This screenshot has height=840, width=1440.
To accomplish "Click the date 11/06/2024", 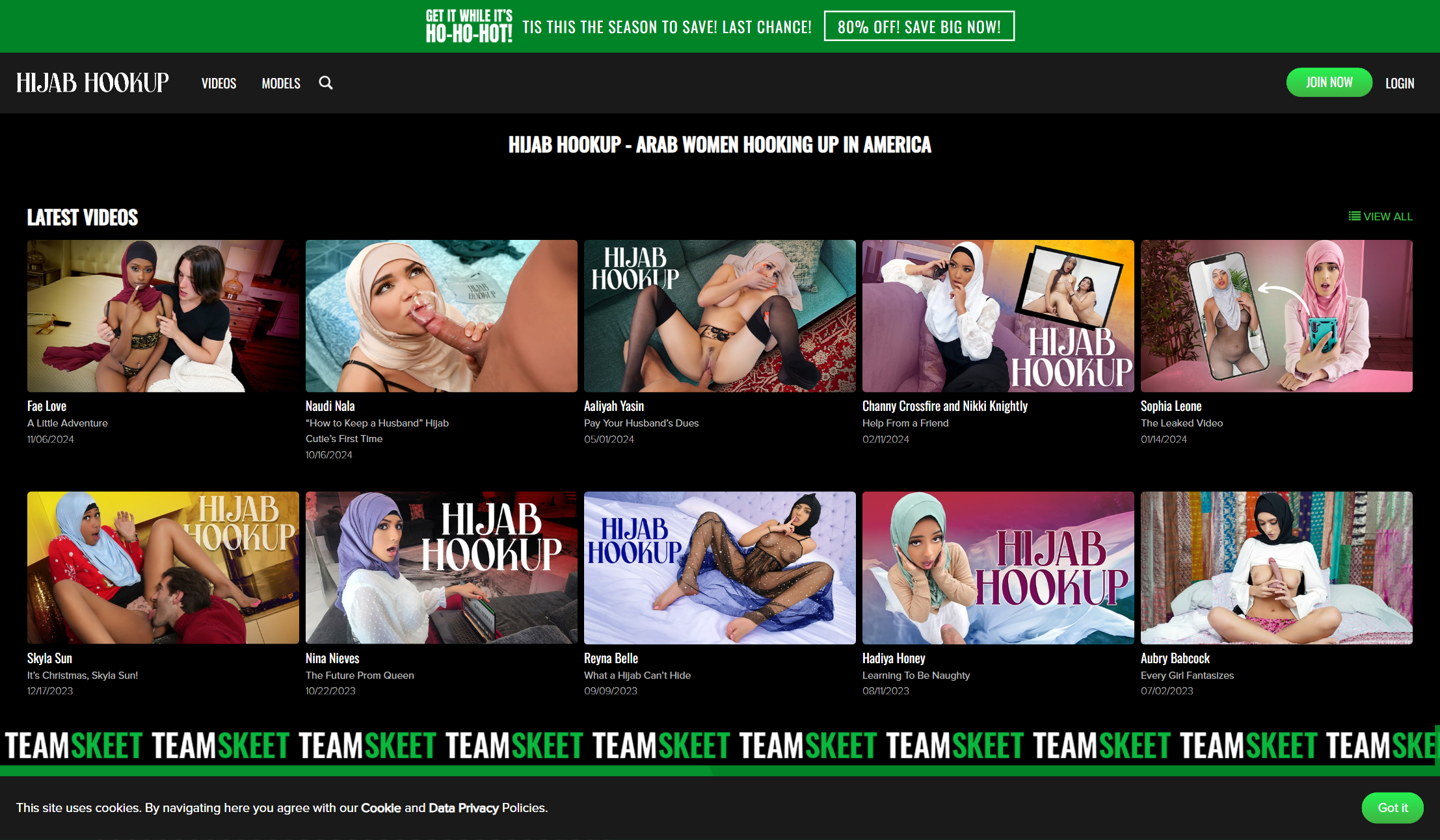I will pos(51,439).
